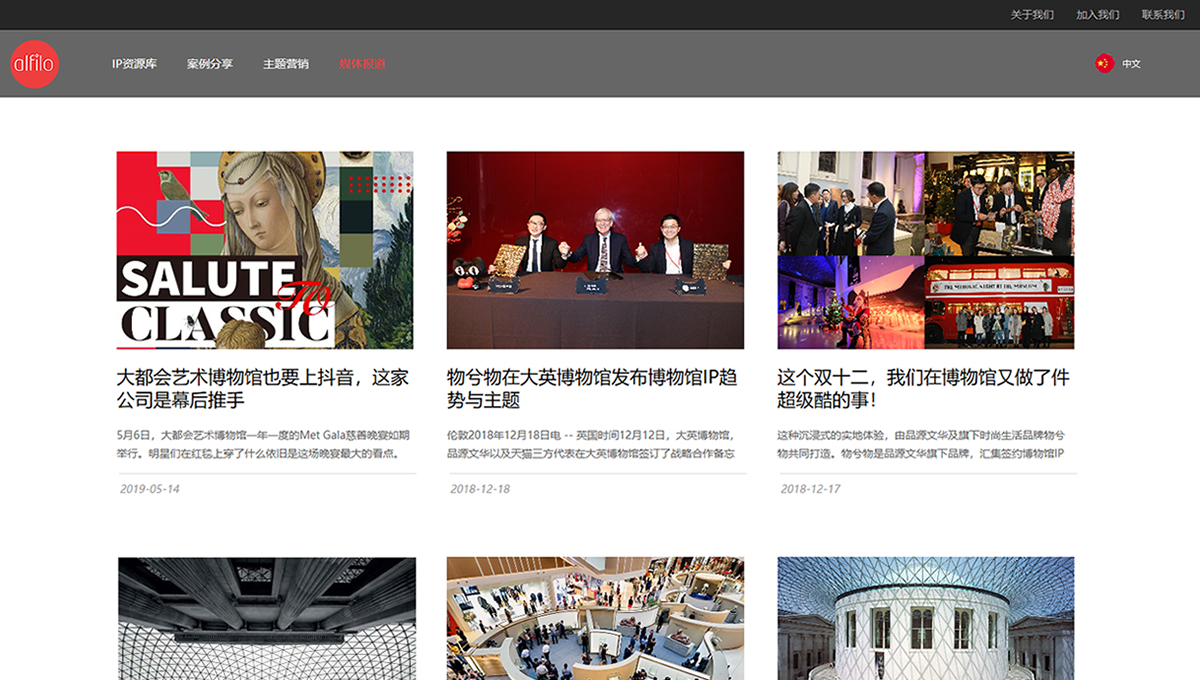Click the China flag language icon
This screenshot has height=680, width=1200.
[x=1104, y=64]
